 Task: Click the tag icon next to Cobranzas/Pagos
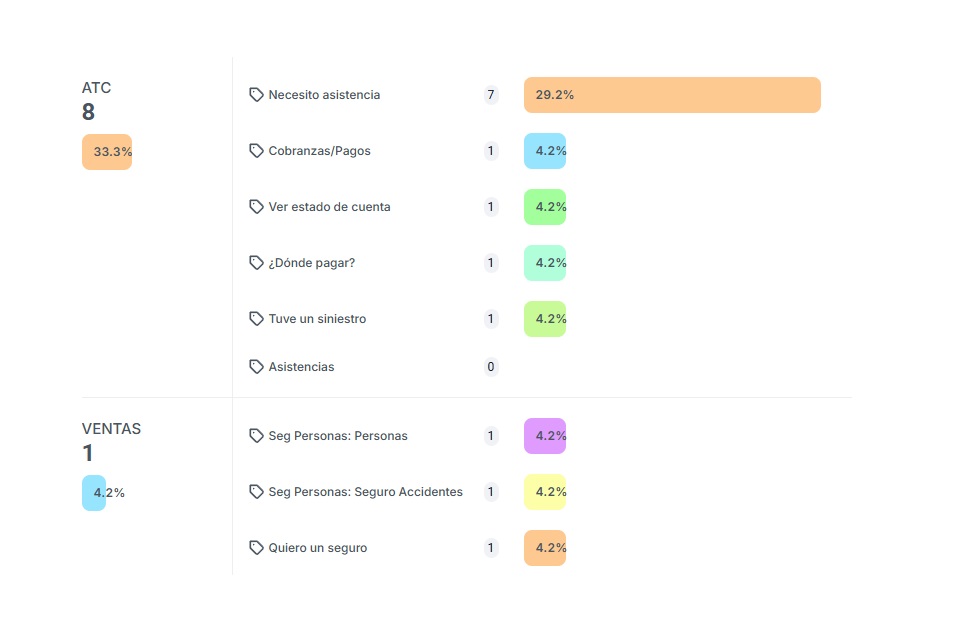tap(256, 151)
